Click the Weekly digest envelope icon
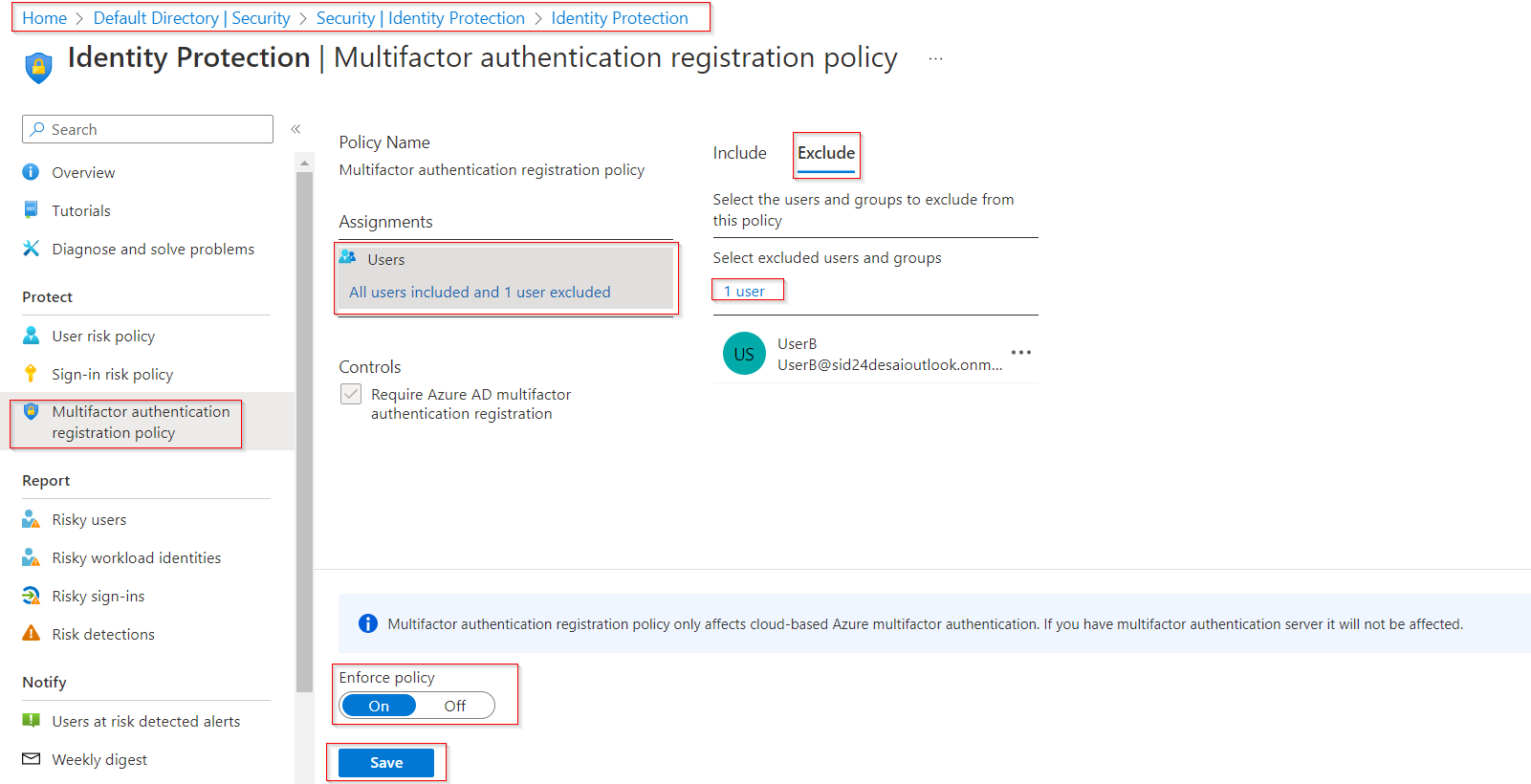The width and height of the screenshot is (1531, 784). click(31, 759)
